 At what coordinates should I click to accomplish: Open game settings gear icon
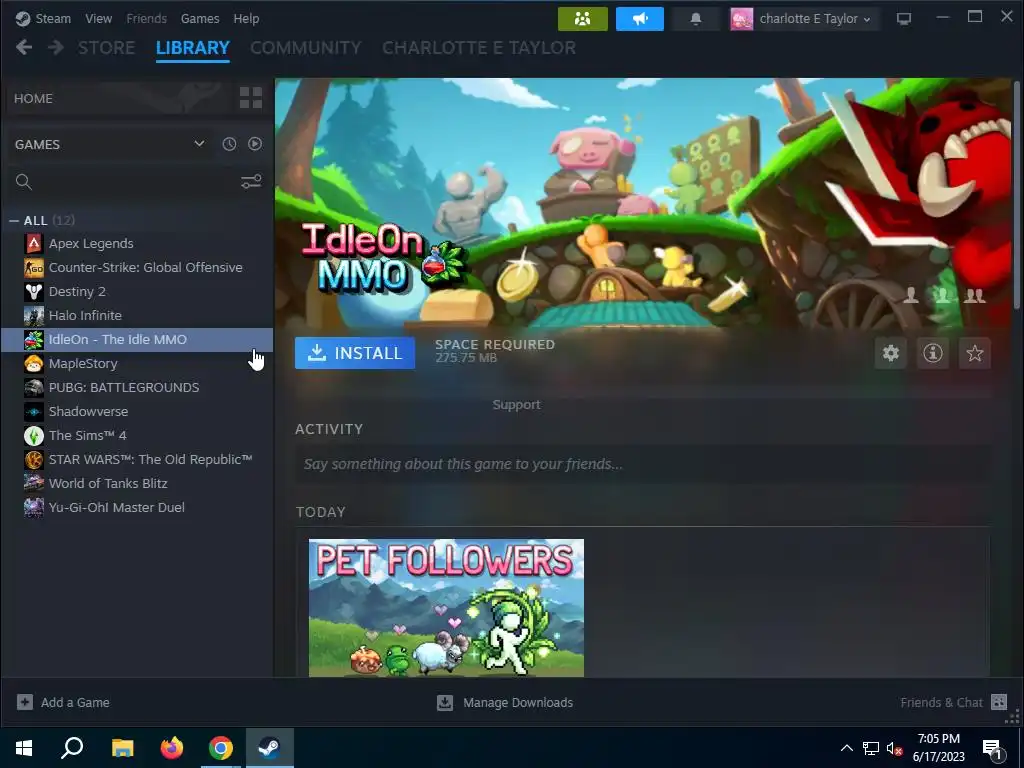[x=891, y=353]
